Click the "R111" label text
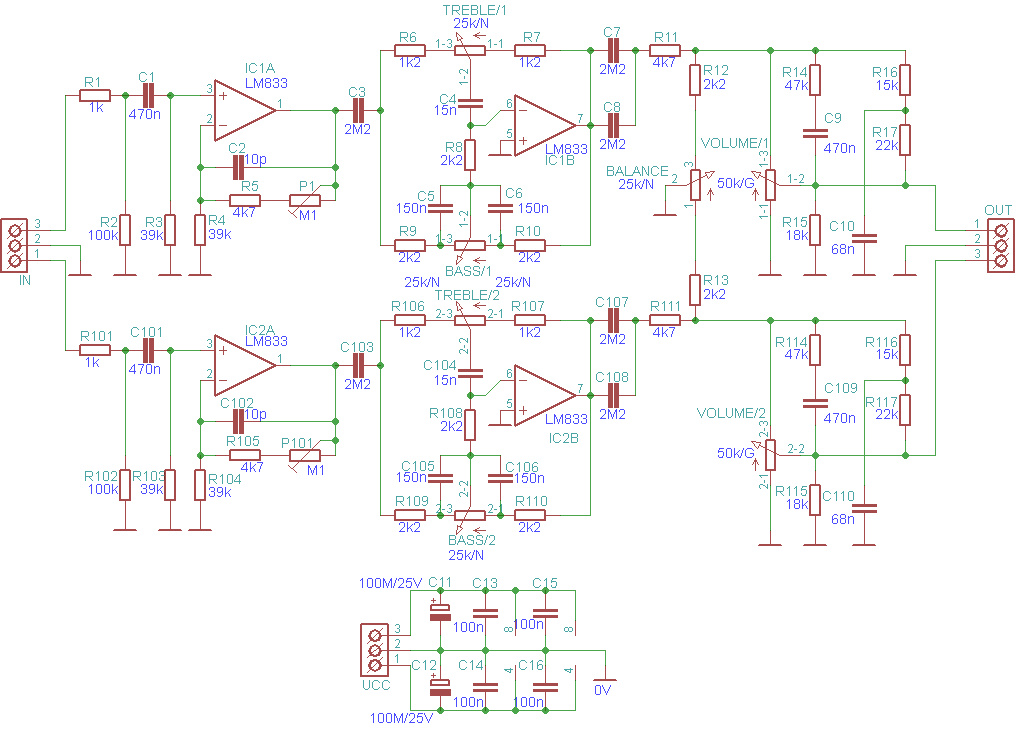 tap(665, 306)
